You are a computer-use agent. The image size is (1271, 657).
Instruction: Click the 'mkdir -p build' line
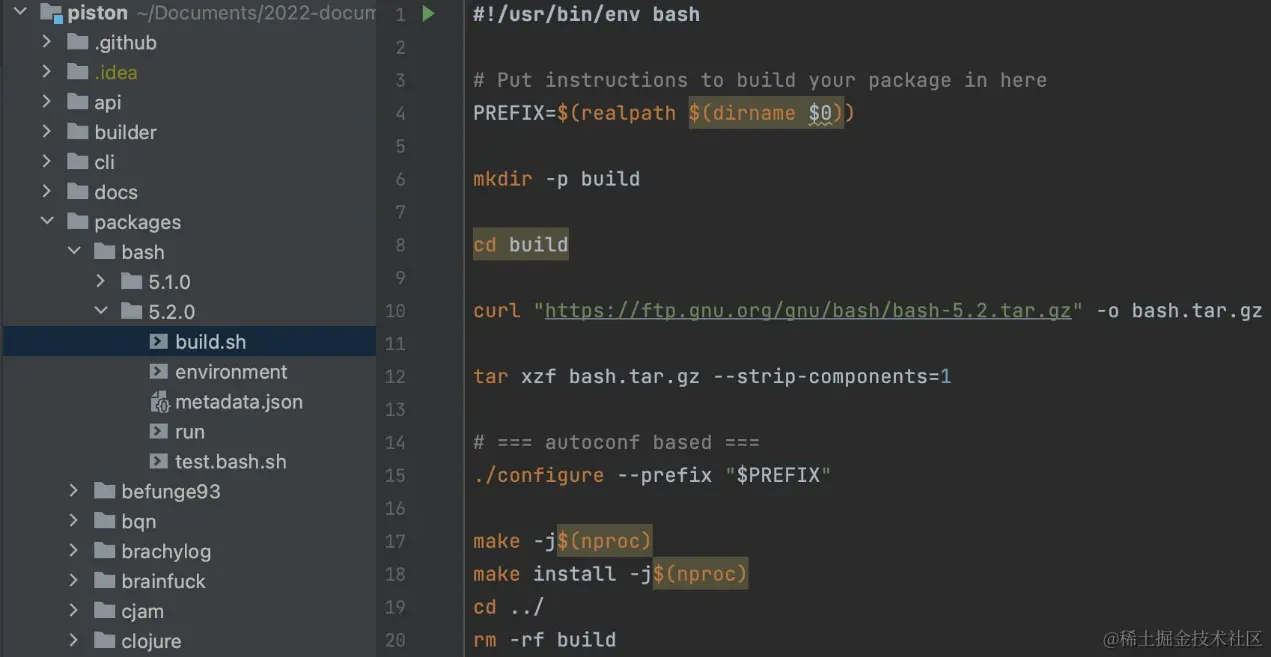(557, 179)
